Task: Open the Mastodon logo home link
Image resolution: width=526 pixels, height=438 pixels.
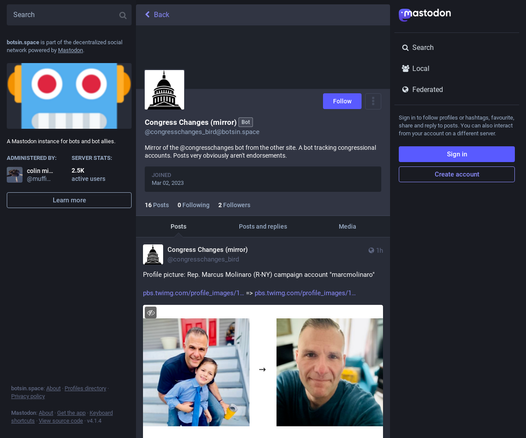Action: [425, 14]
